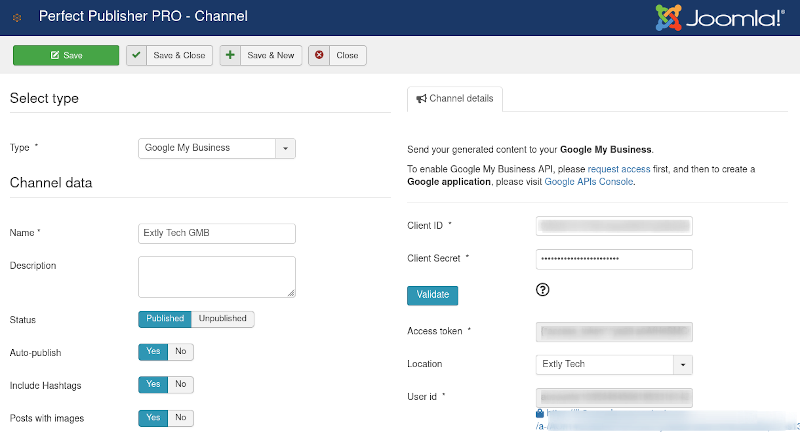The image size is (800, 438).
Task: Click the green checkmark on Save & Close
Action: click(136, 55)
